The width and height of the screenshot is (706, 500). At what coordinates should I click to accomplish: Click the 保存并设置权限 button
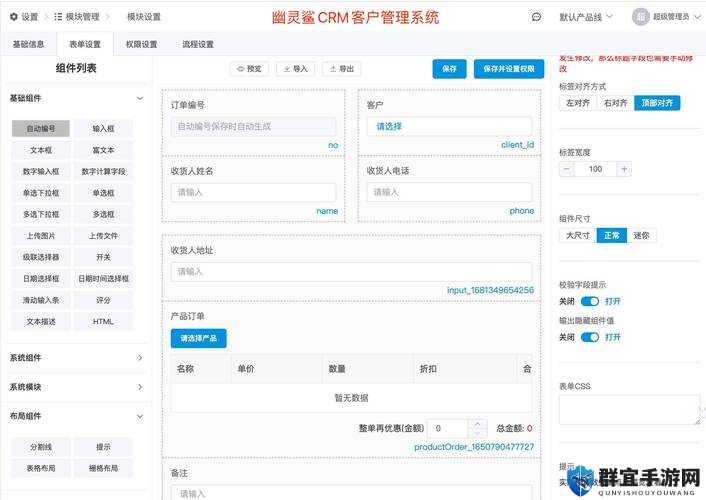click(x=509, y=69)
